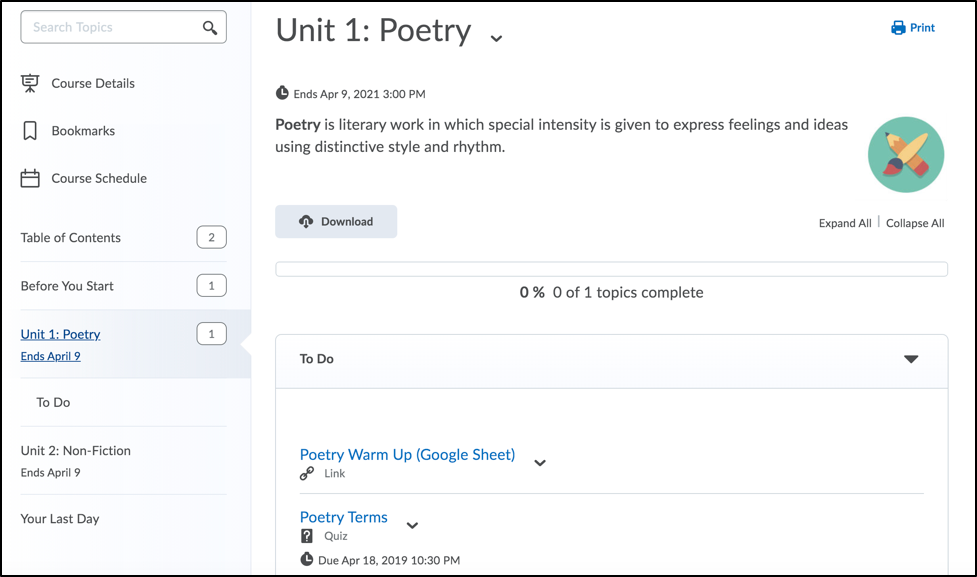
Task: Click the search magnifier icon
Action: 209,28
